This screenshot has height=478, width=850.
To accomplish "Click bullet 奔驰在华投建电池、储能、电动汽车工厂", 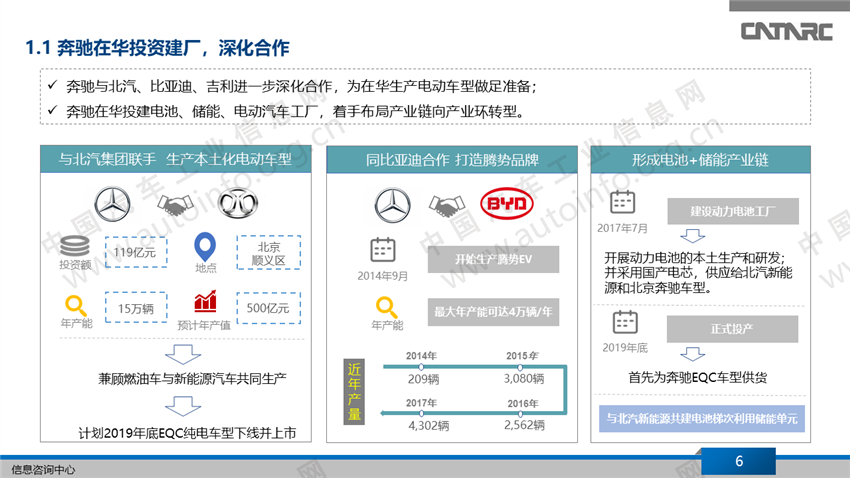I will coord(295,112).
